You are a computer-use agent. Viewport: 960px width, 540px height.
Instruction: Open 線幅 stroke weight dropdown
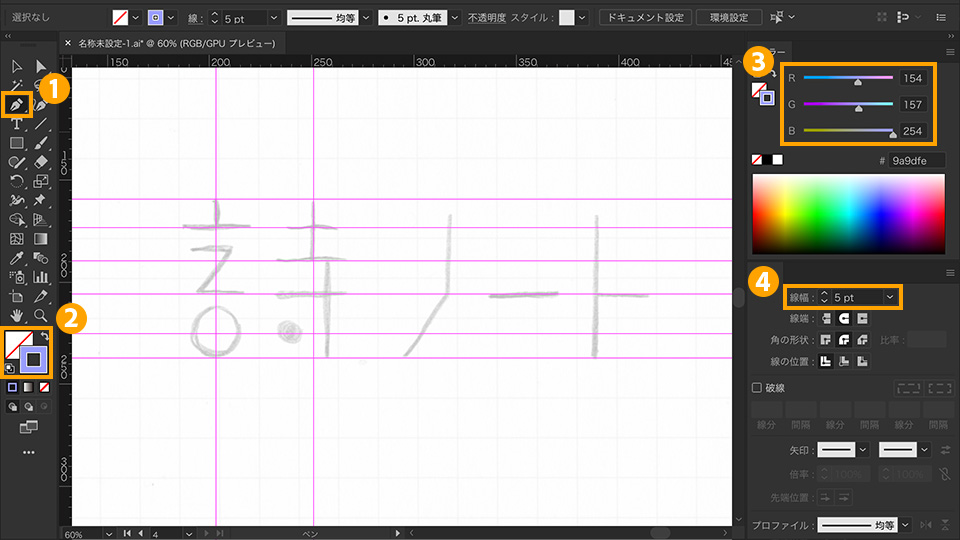890,298
